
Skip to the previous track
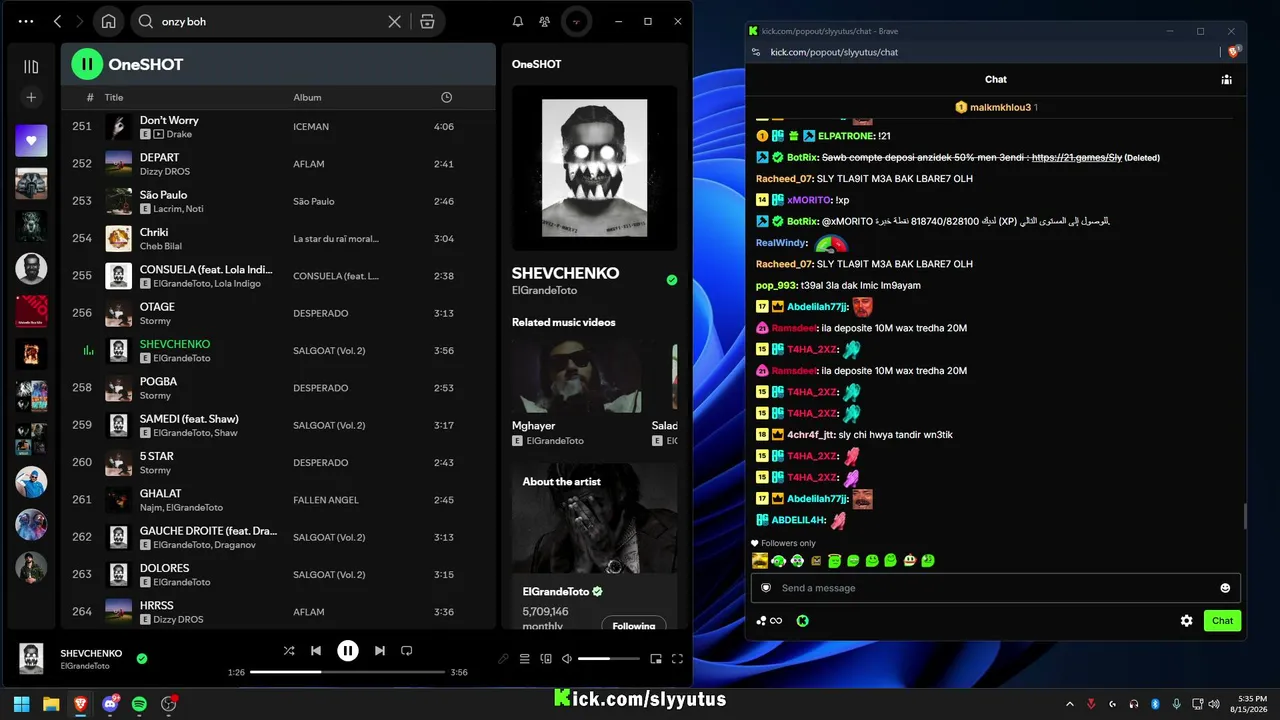click(316, 651)
